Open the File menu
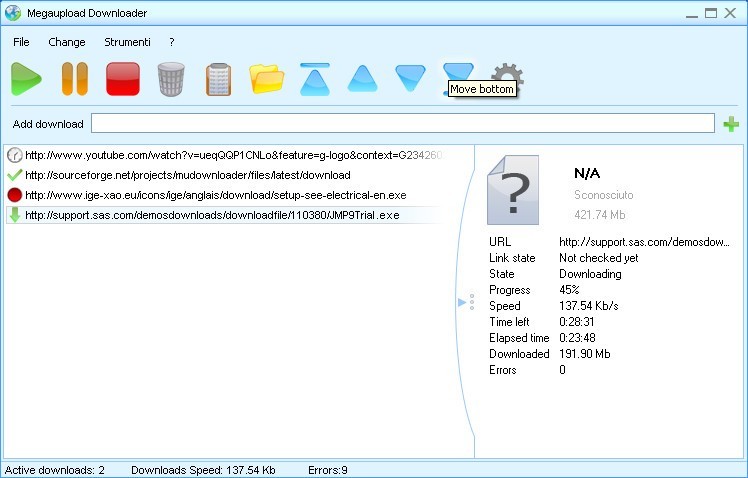Viewport: 748px width, 478px height. (21, 42)
